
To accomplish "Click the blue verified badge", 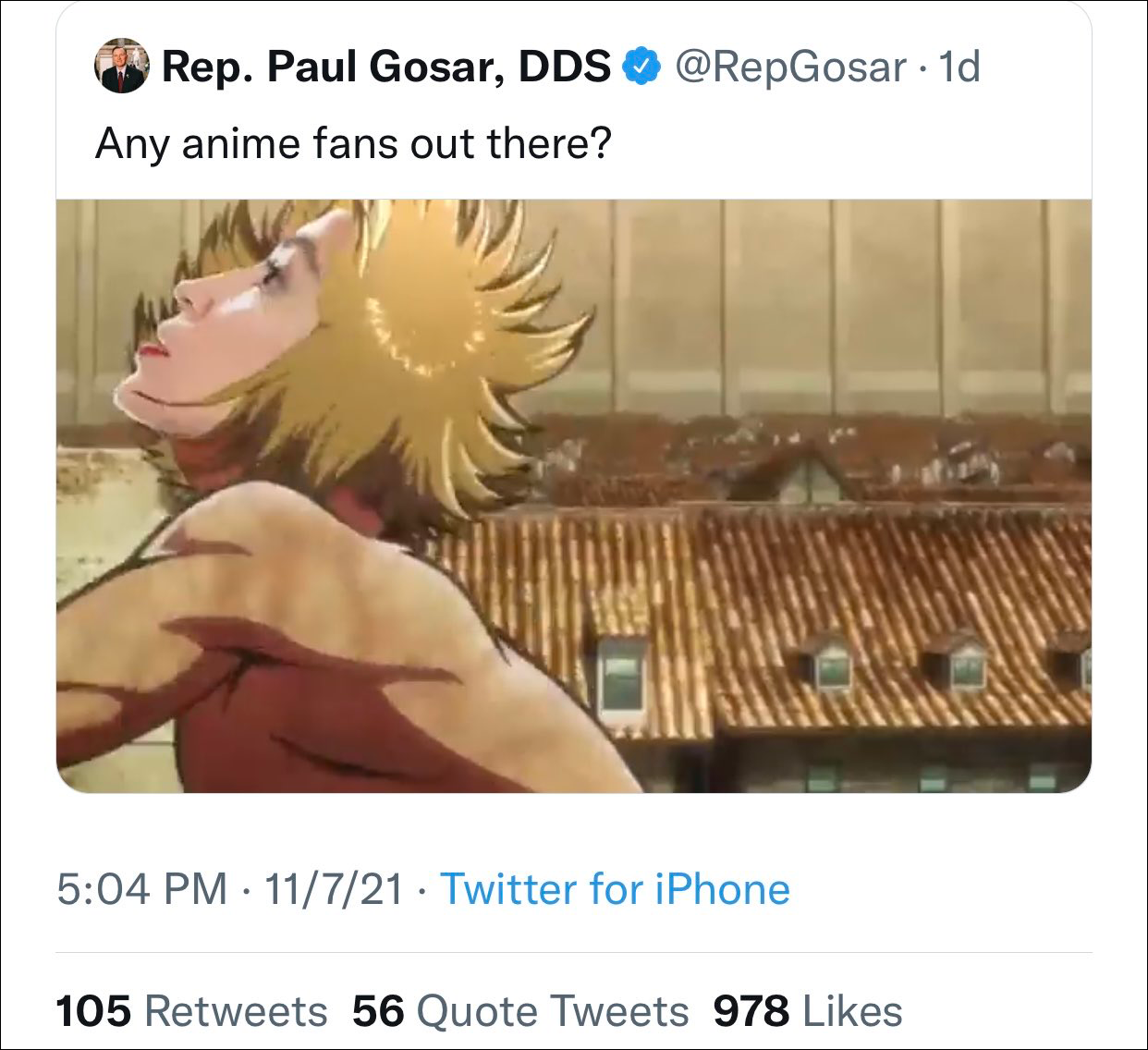I will click(x=643, y=67).
